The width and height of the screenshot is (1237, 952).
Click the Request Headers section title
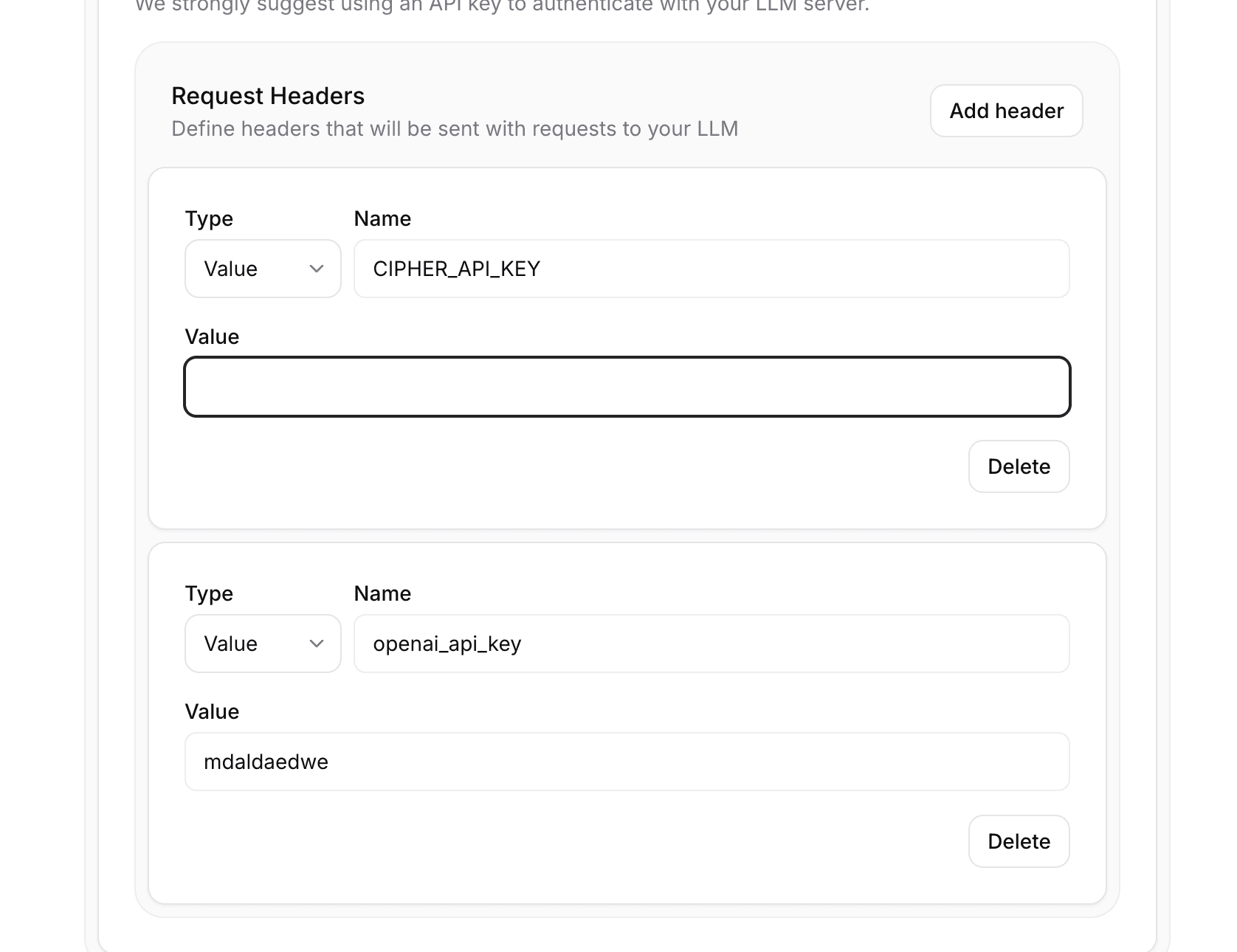click(x=267, y=95)
